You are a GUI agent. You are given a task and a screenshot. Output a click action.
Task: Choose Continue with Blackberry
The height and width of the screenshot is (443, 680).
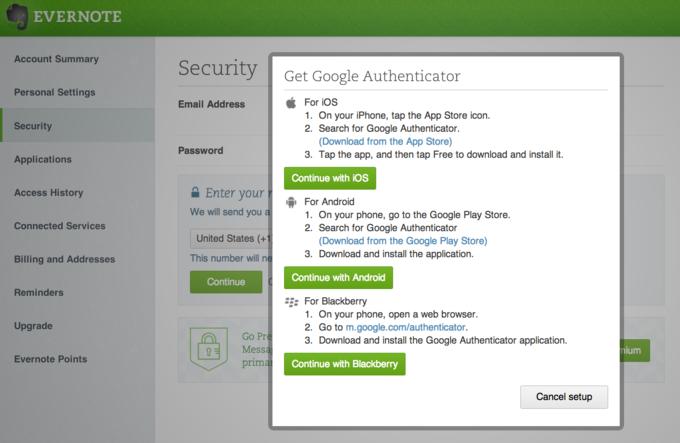pyautogui.click(x=344, y=364)
